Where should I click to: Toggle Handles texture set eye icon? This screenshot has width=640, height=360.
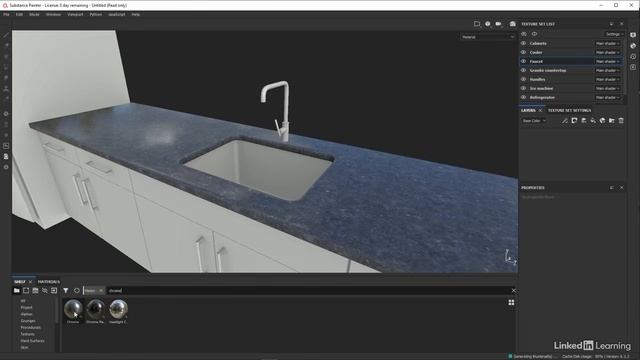click(523, 79)
